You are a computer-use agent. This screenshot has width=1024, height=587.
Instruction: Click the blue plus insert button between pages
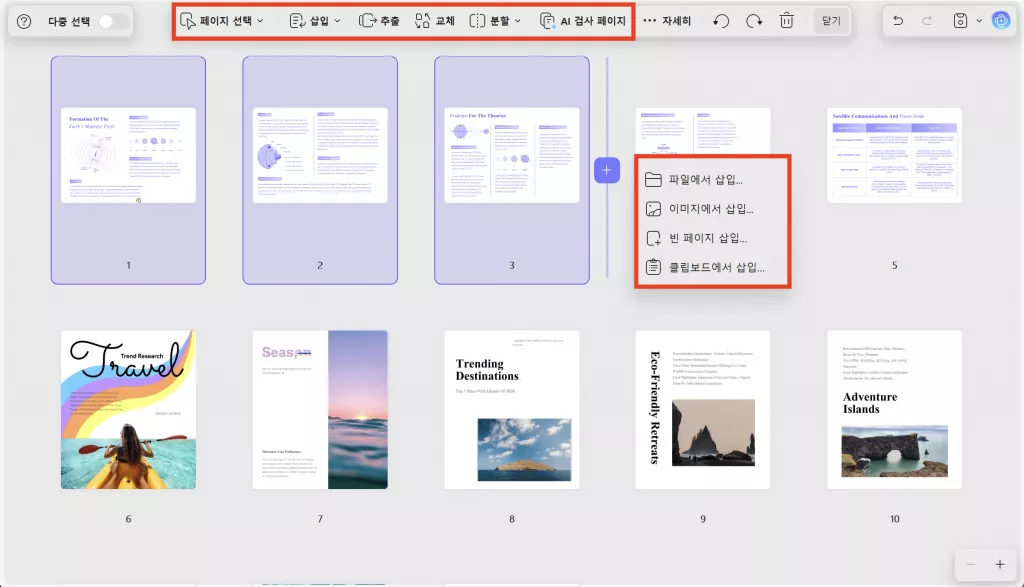pos(607,170)
